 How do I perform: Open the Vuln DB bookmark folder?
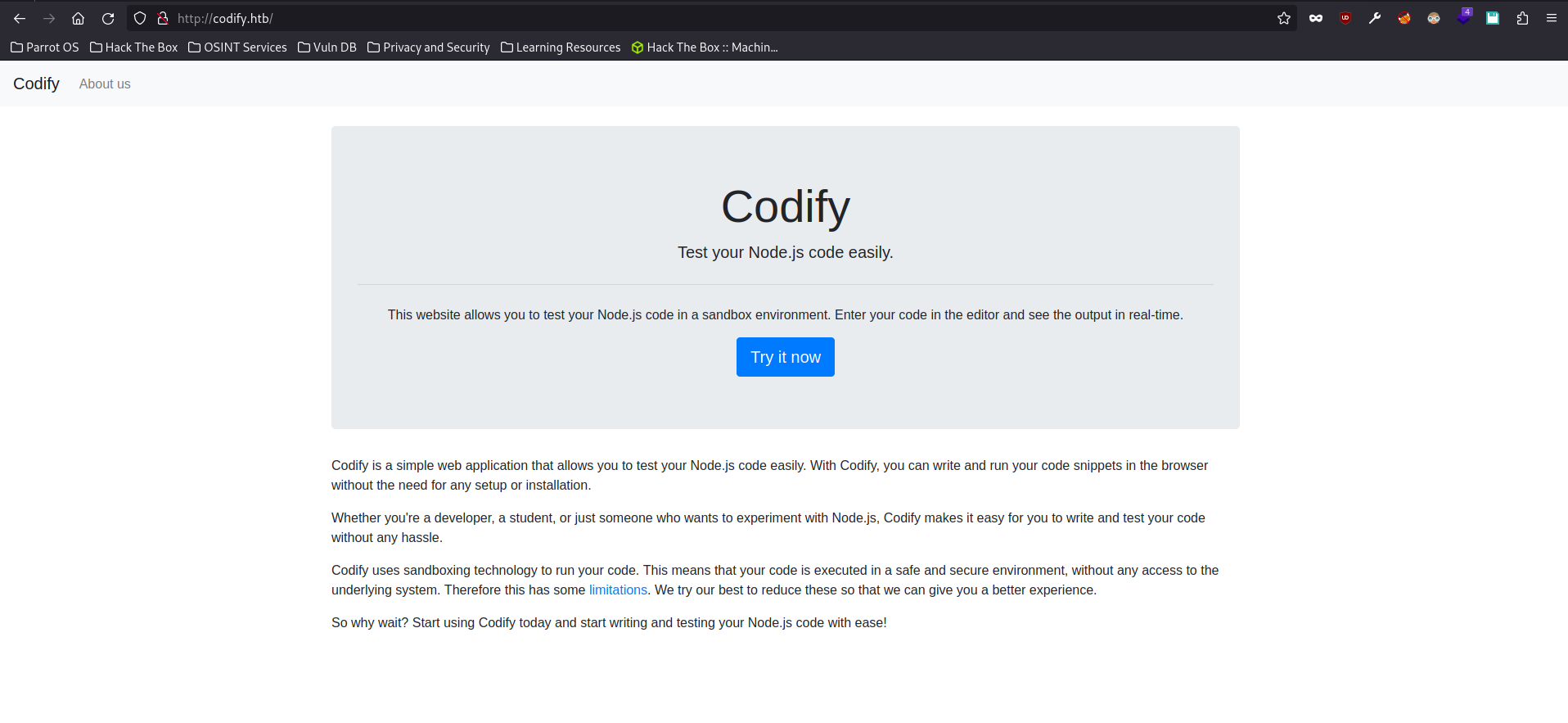(327, 47)
